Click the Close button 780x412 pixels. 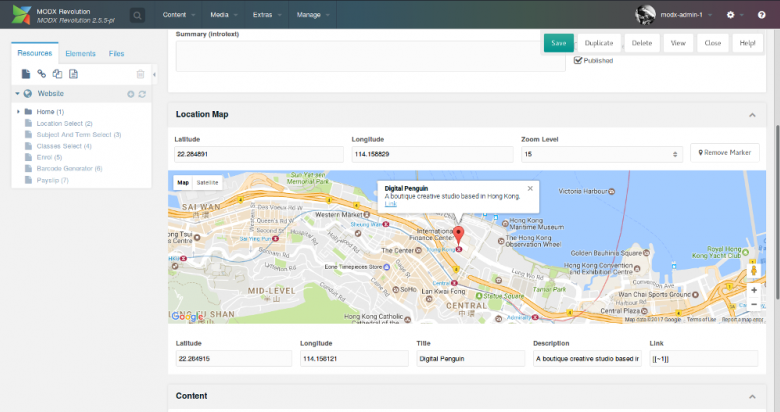[x=712, y=43]
